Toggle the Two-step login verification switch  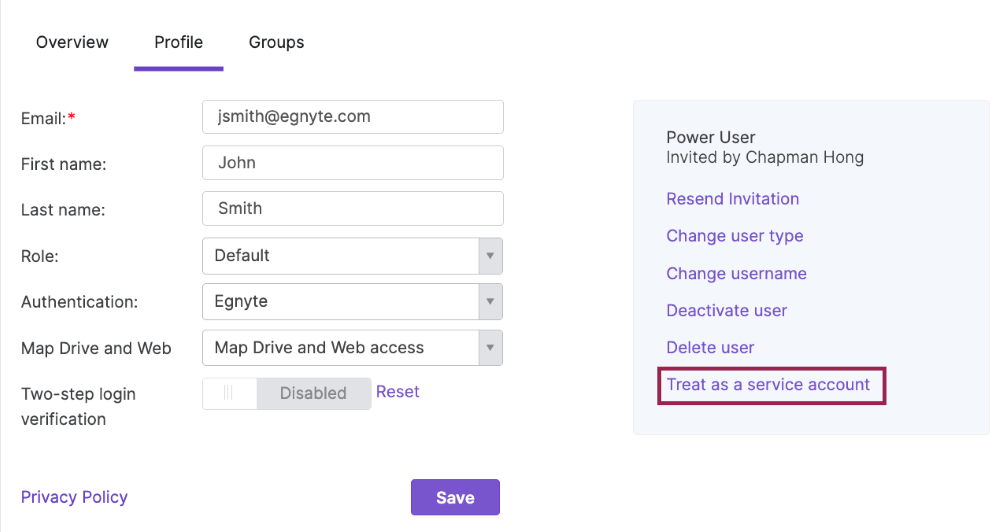(286, 394)
